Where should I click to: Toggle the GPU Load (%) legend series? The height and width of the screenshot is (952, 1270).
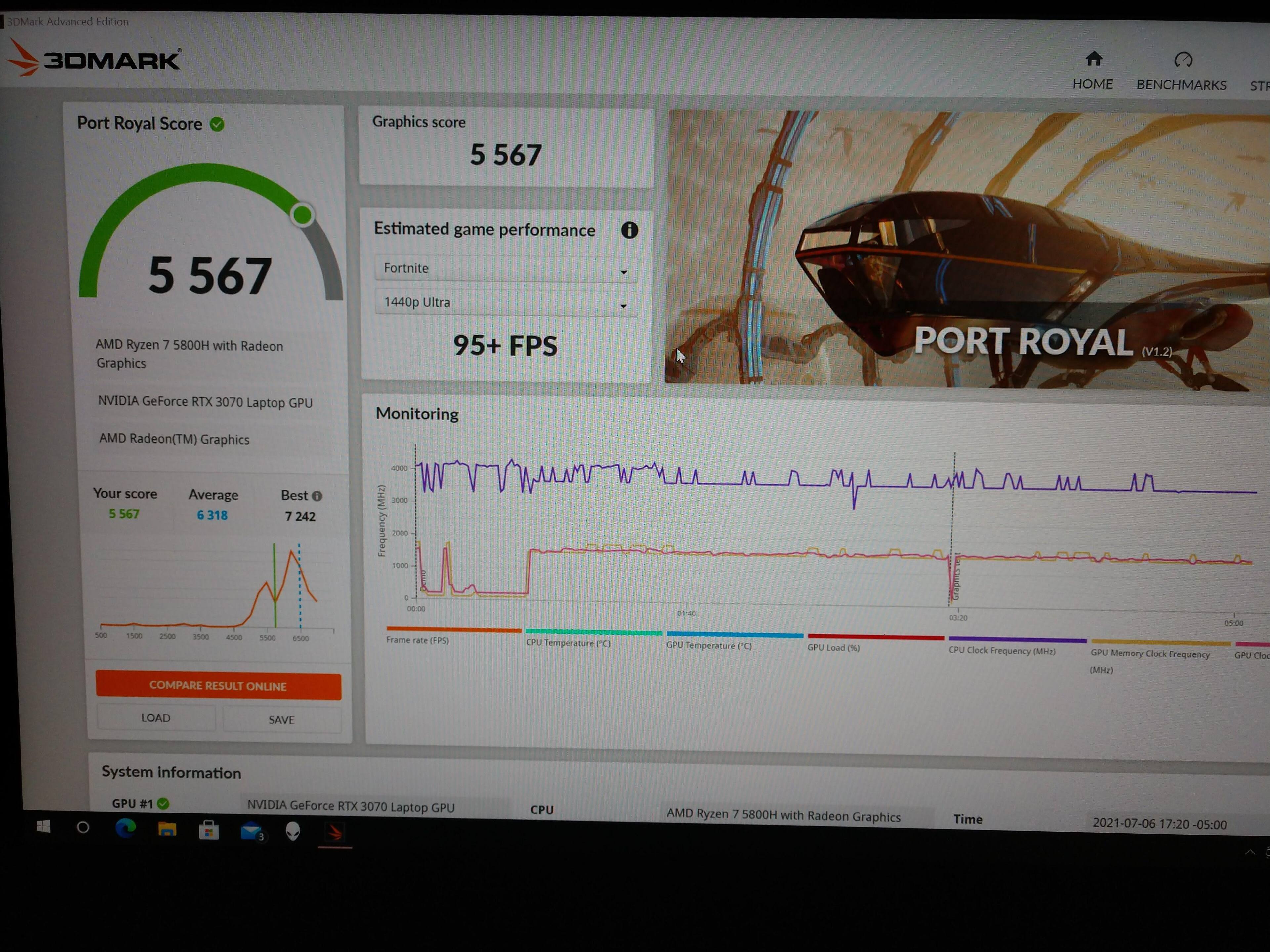[833, 647]
